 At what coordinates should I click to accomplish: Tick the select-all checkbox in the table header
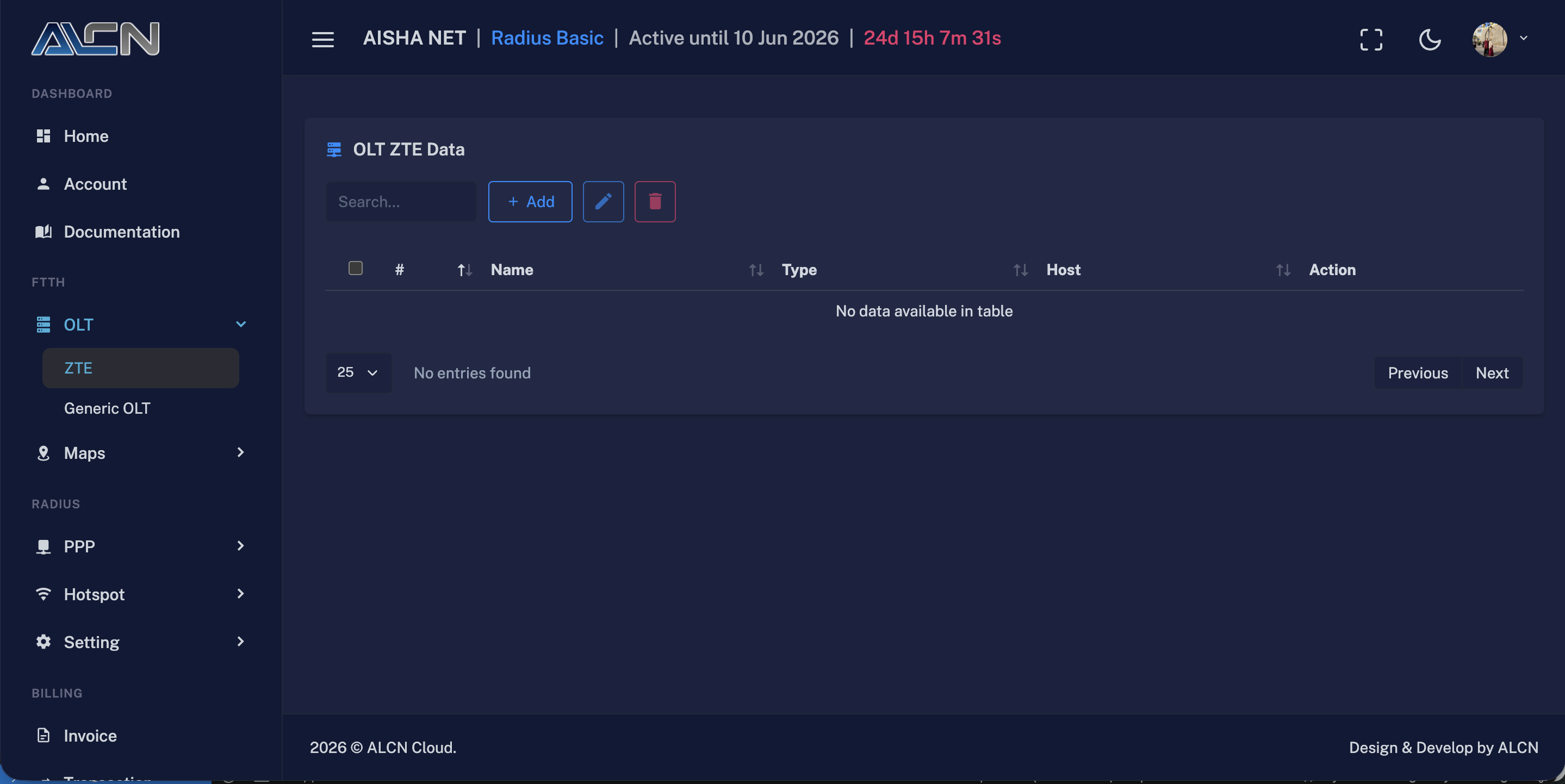[356, 268]
